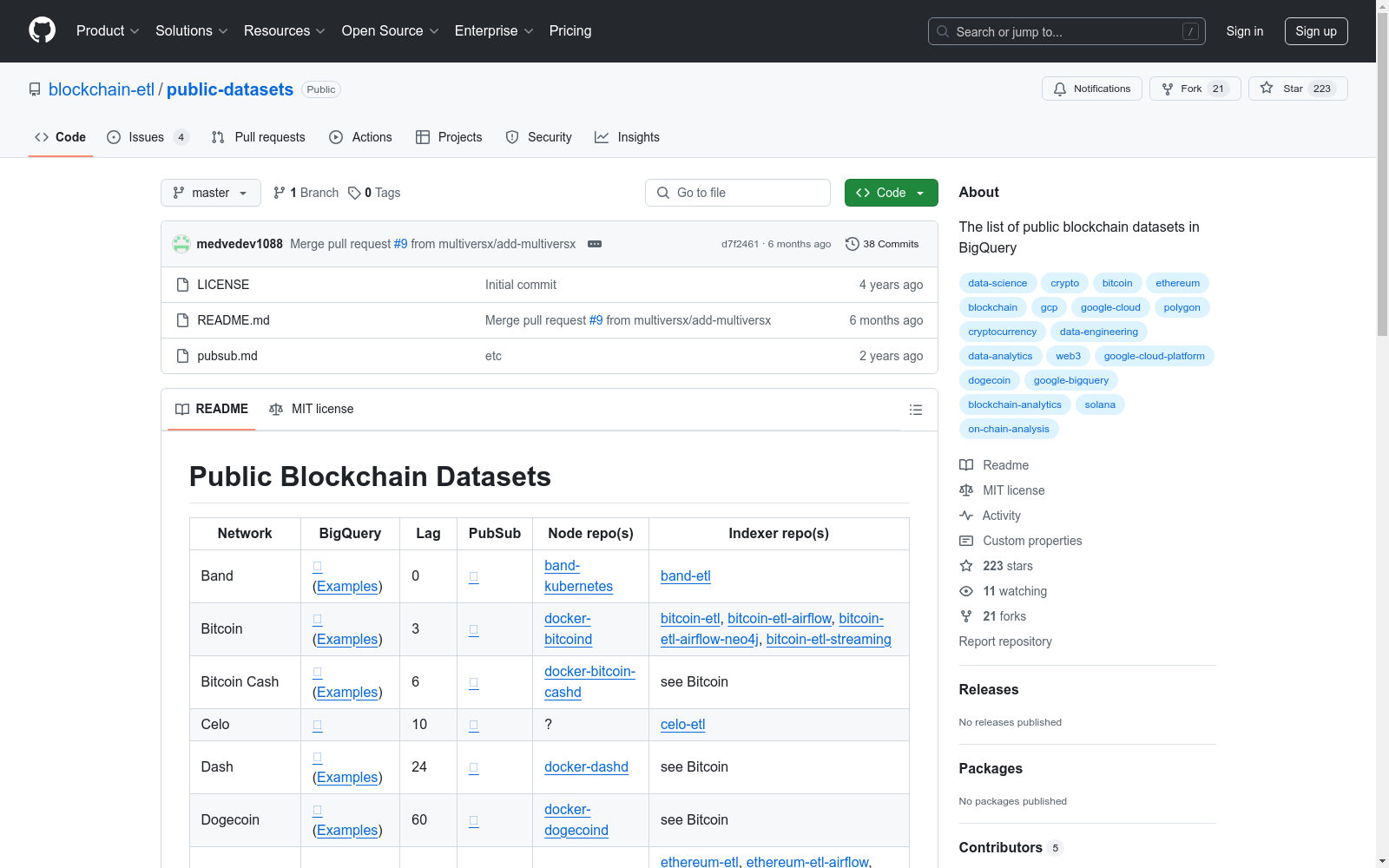
Task: Click the Sign up button
Action: pos(1316,31)
